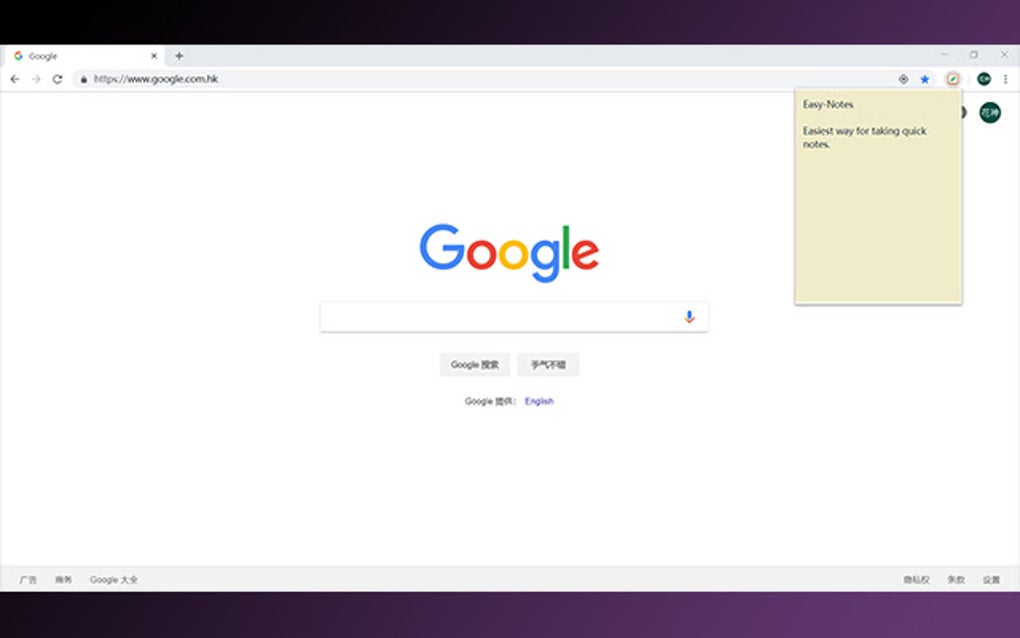This screenshot has width=1020, height=638.
Task: Click inside the Google search box
Action: tap(500, 315)
